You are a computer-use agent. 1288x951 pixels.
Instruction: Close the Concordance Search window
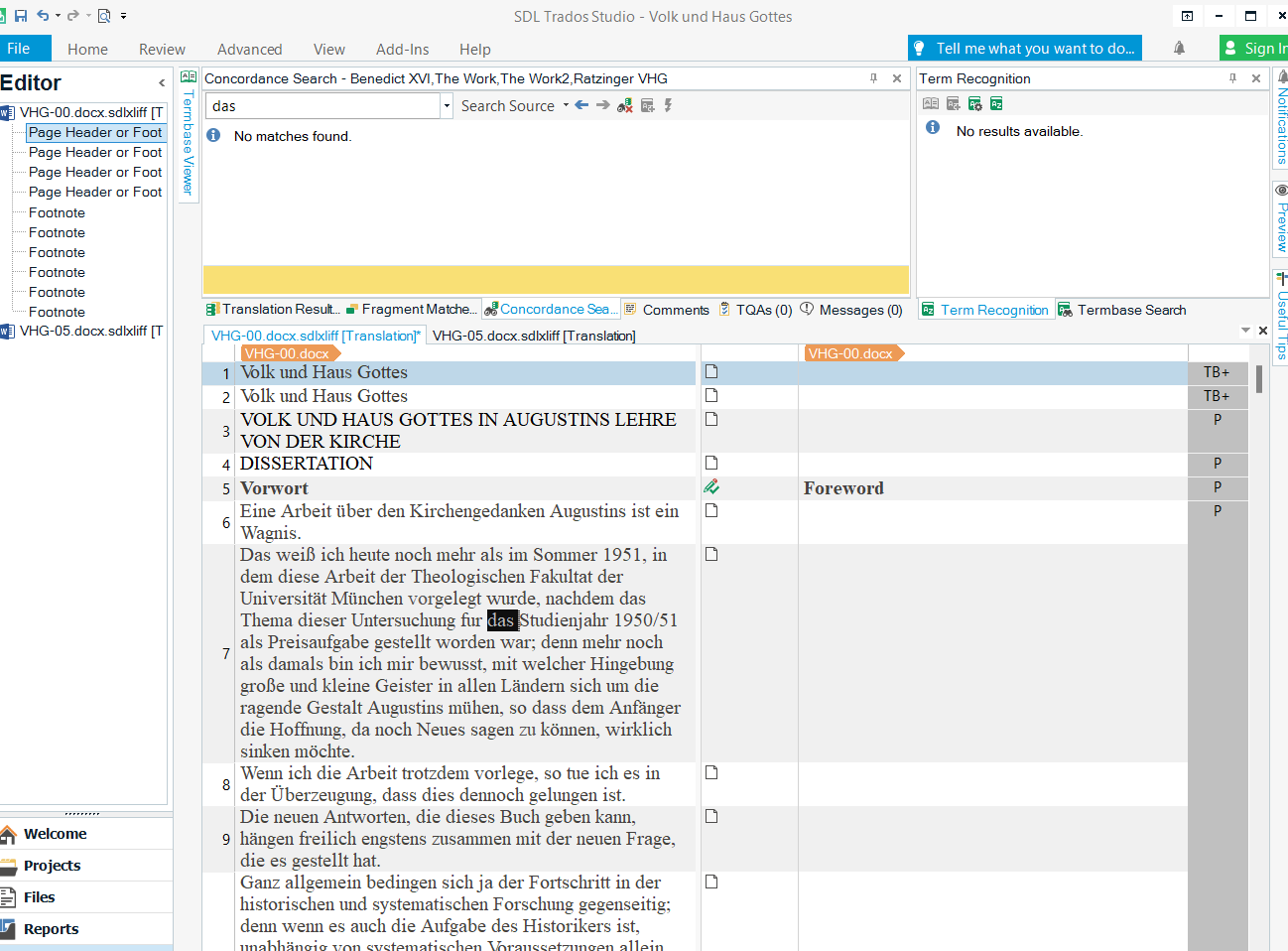(897, 78)
